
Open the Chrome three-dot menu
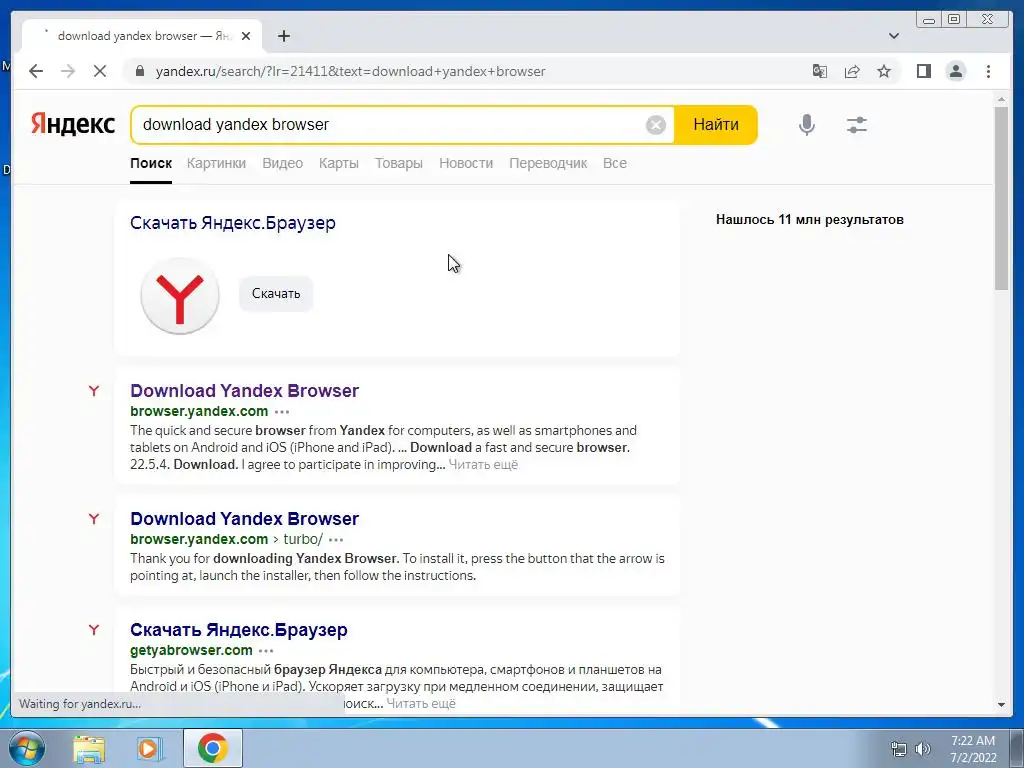point(988,71)
